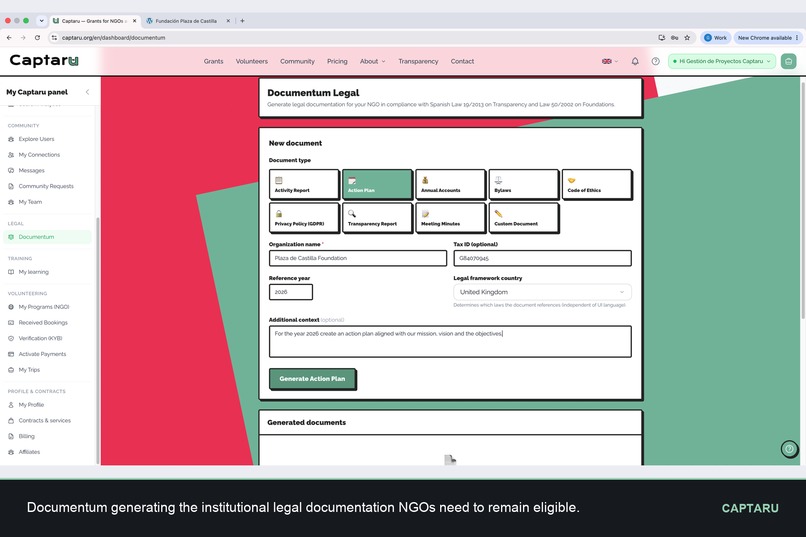Click the My learning book icon
Image resolution: width=806 pixels, height=537 pixels.
[x=11, y=272]
